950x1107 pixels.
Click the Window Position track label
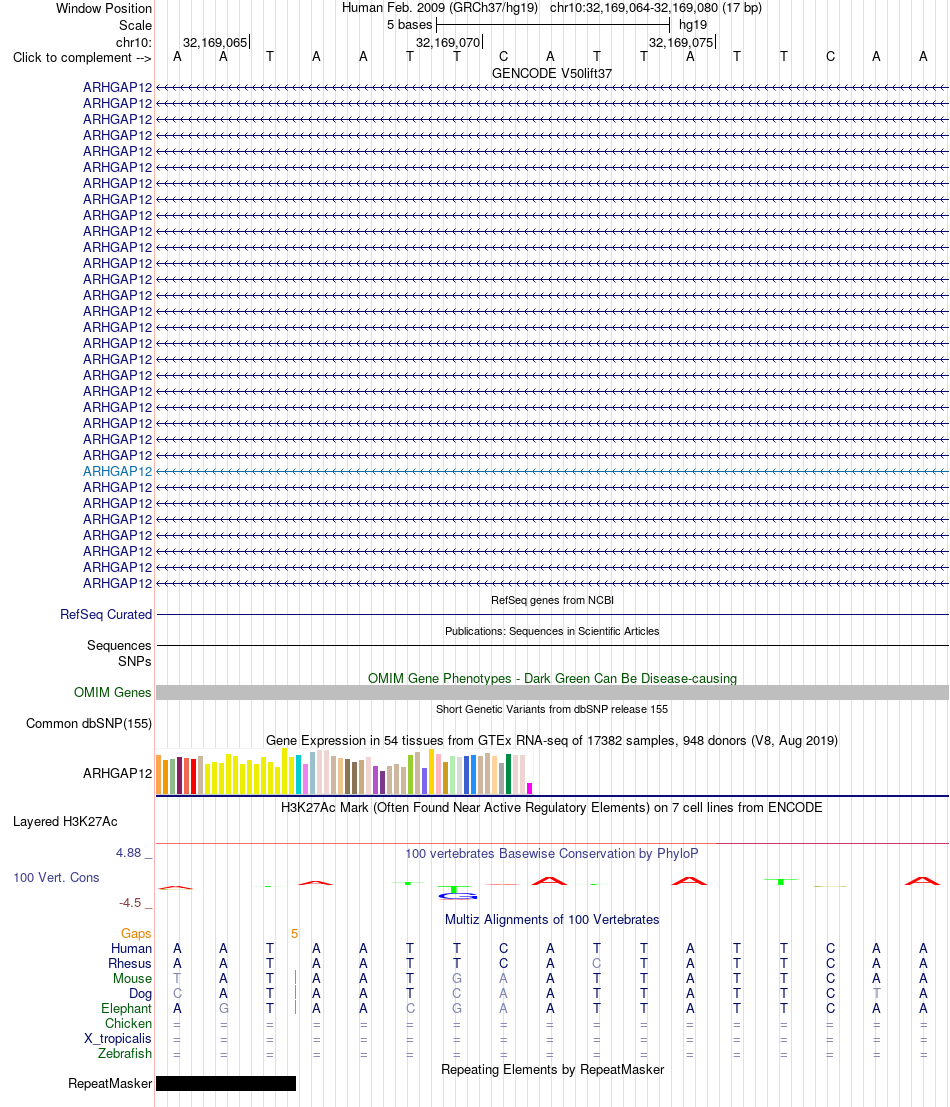pos(104,8)
